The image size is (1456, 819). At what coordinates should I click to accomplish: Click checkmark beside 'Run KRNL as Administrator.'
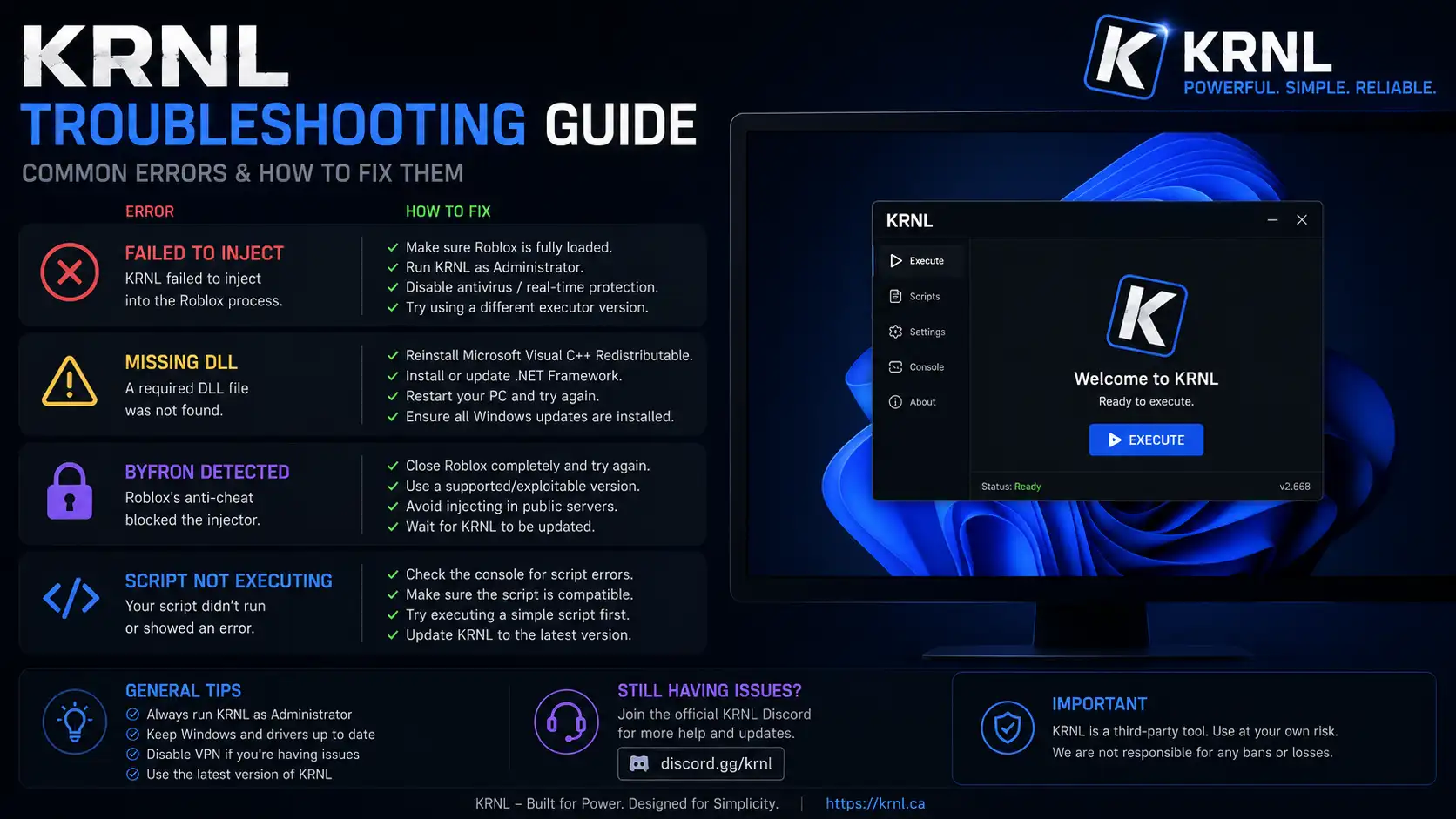point(393,268)
